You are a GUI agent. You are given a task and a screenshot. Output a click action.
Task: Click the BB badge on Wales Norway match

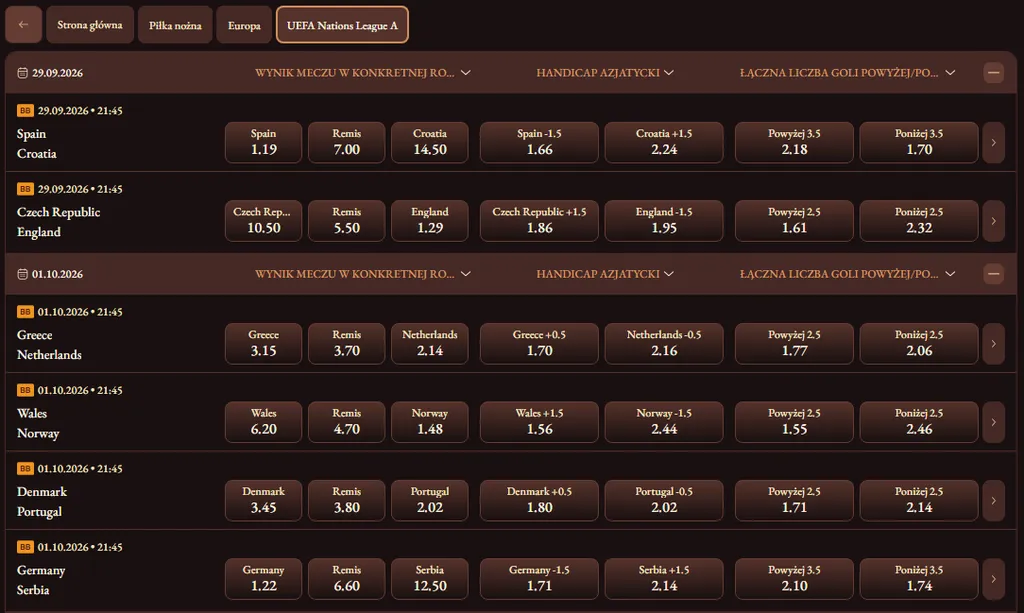click(x=25, y=390)
